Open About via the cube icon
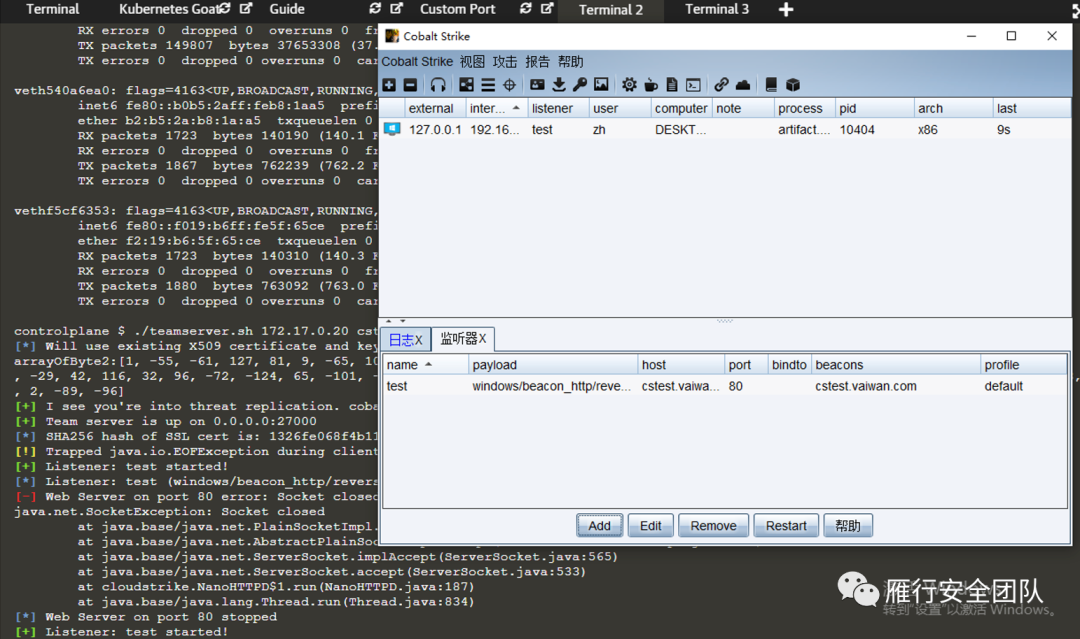This screenshot has height=639, width=1080. (793, 85)
